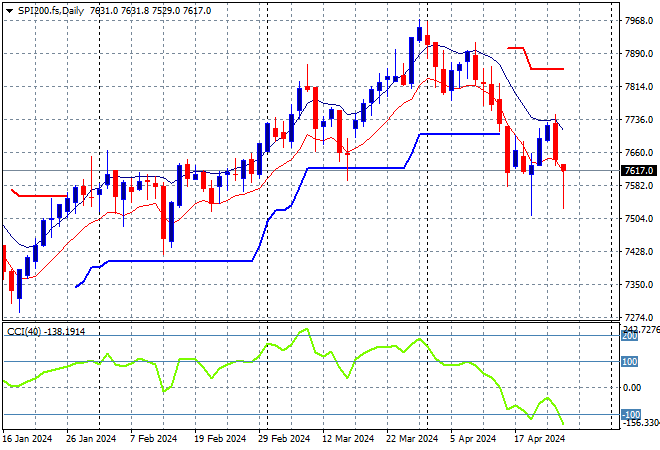660x450 pixels.
Task: Click the 7660.0 price axis label
Action: pos(638,153)
